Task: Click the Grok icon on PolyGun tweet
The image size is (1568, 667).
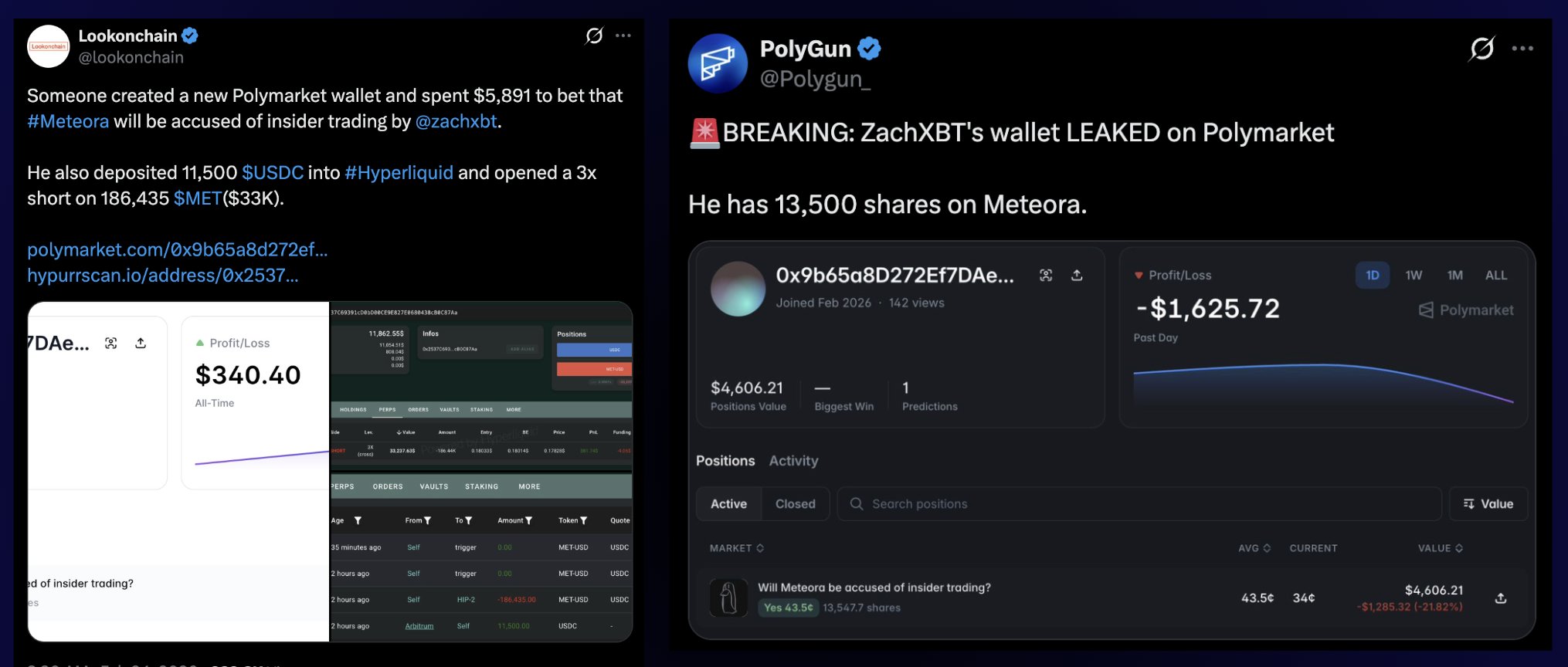Action: point(1481,49)
